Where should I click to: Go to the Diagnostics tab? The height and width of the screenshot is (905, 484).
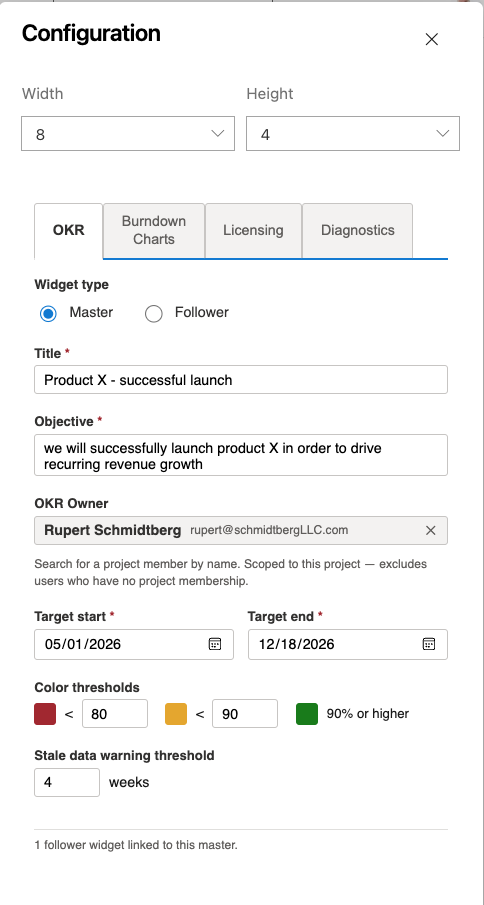click(x=358, y=230)
